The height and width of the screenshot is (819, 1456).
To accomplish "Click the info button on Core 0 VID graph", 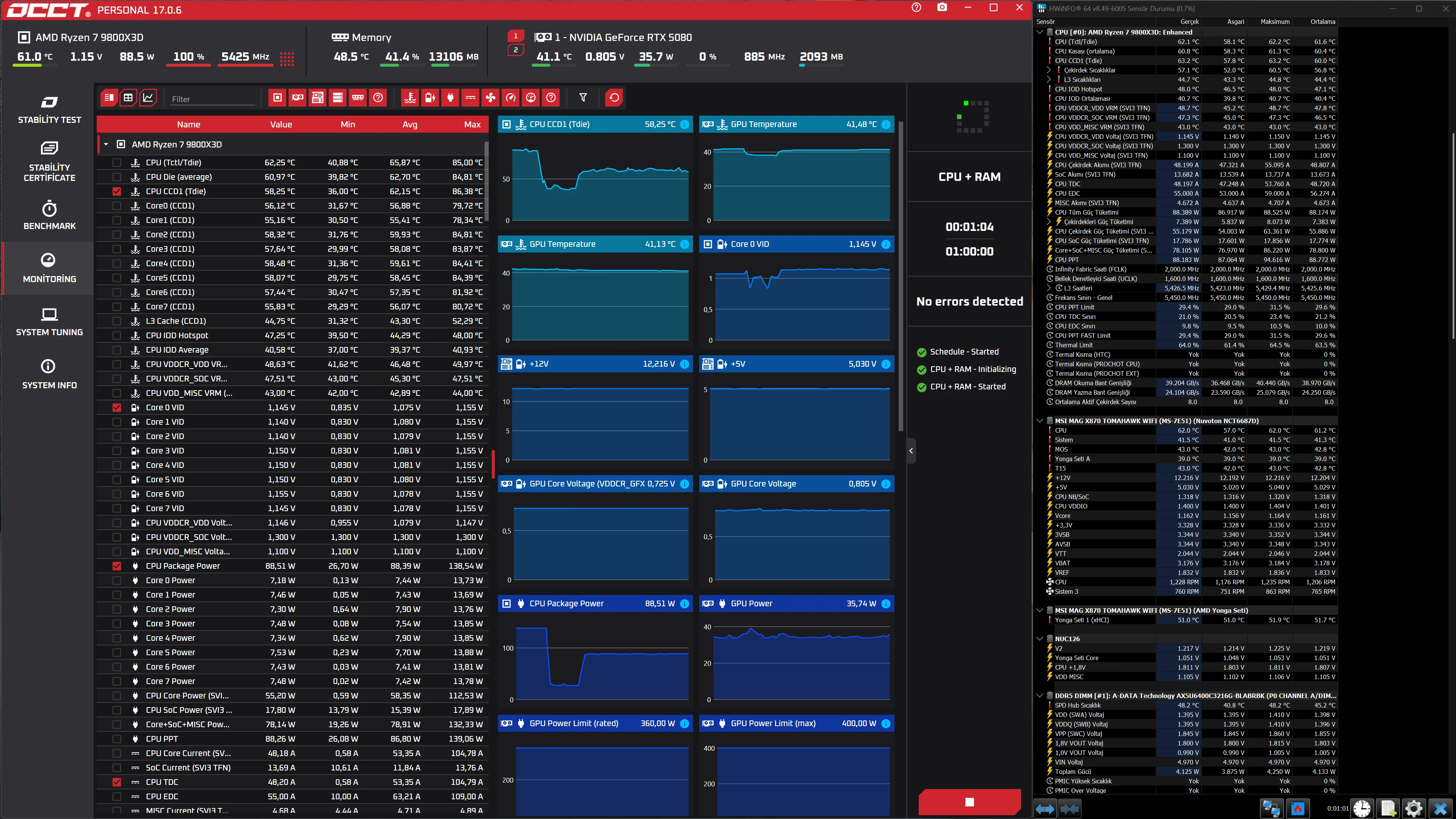I will click(x=886, y=244).
